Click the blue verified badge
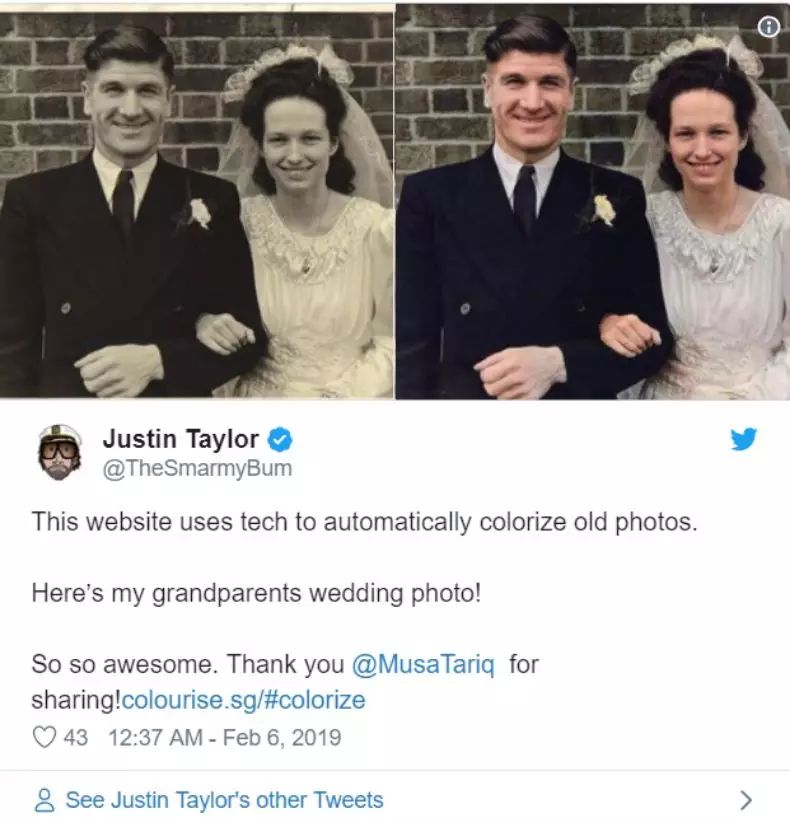This screenshot has height=818, width=790. pyautogui.click(x=280, y=439)
